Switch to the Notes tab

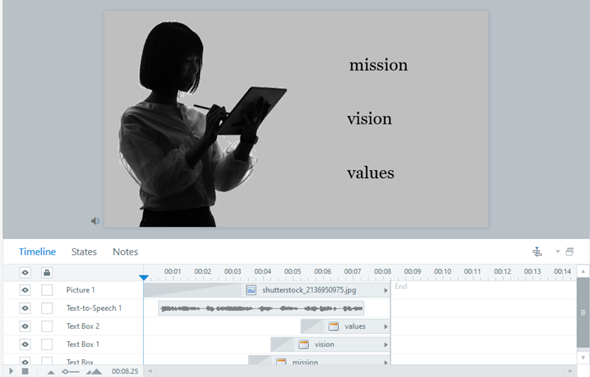[125, 252]
